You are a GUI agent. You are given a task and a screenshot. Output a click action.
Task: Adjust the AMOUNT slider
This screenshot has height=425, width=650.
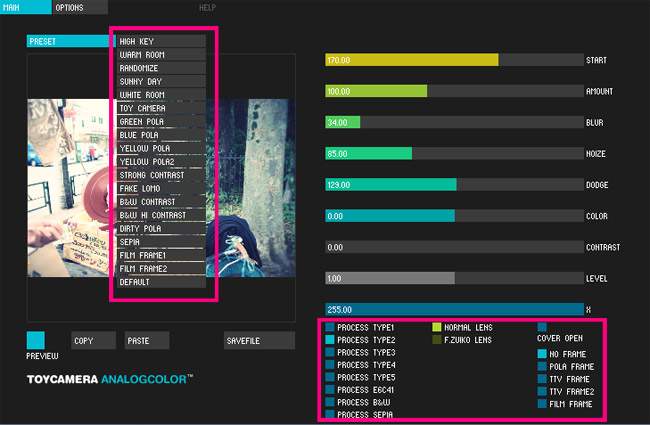pos(454,91)
